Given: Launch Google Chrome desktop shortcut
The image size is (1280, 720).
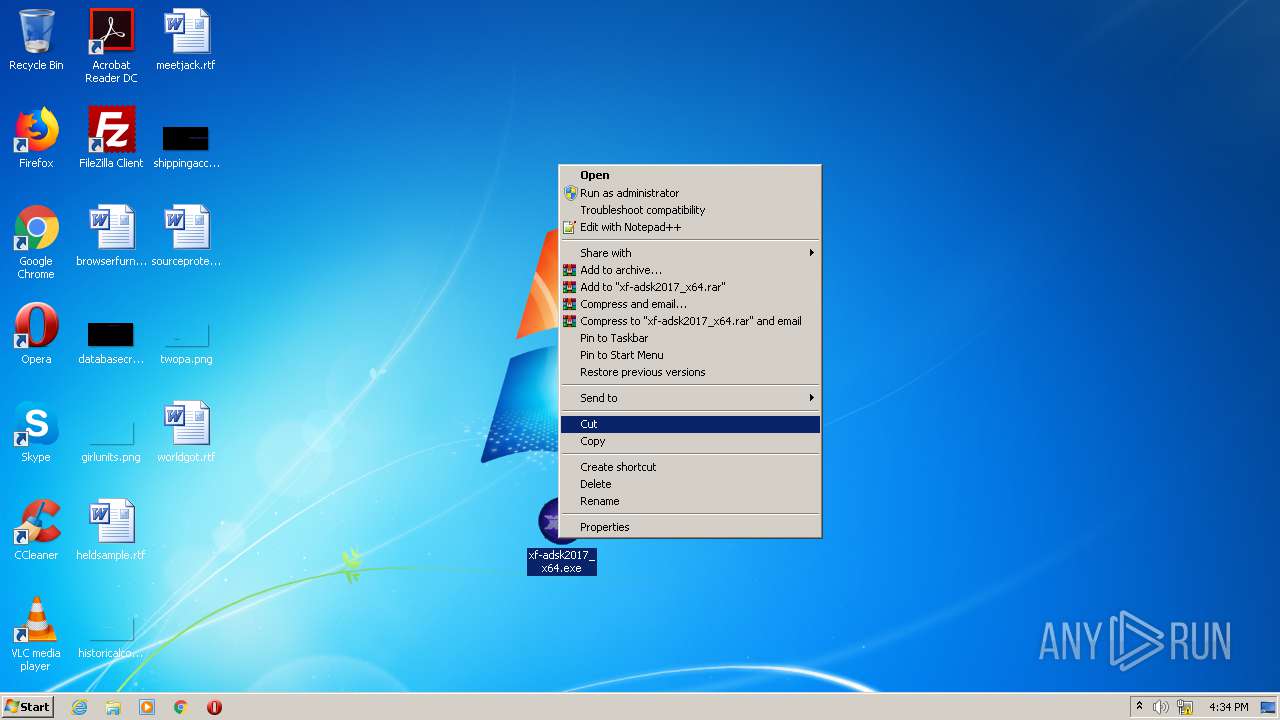Looking at the screenshot, I should coord(36,242).
